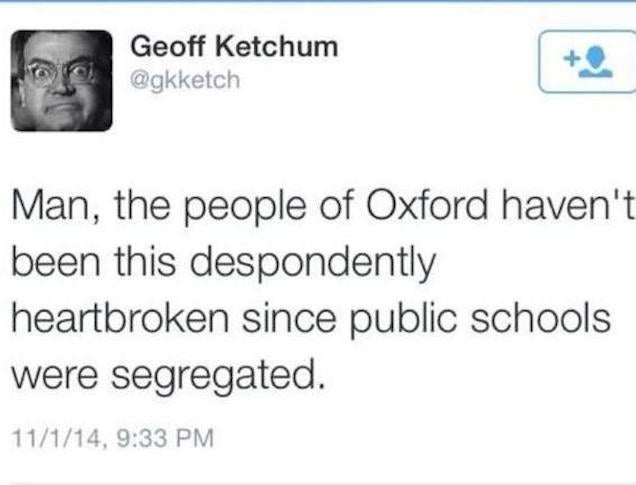The image size is (636, 485).
Task: Click the word "Man," starting the tweet
Action: tap(50, 207)
